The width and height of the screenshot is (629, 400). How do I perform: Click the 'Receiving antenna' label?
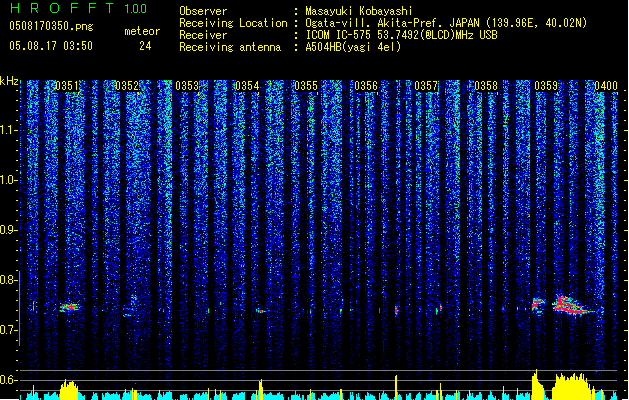click(x=230, y=47)
